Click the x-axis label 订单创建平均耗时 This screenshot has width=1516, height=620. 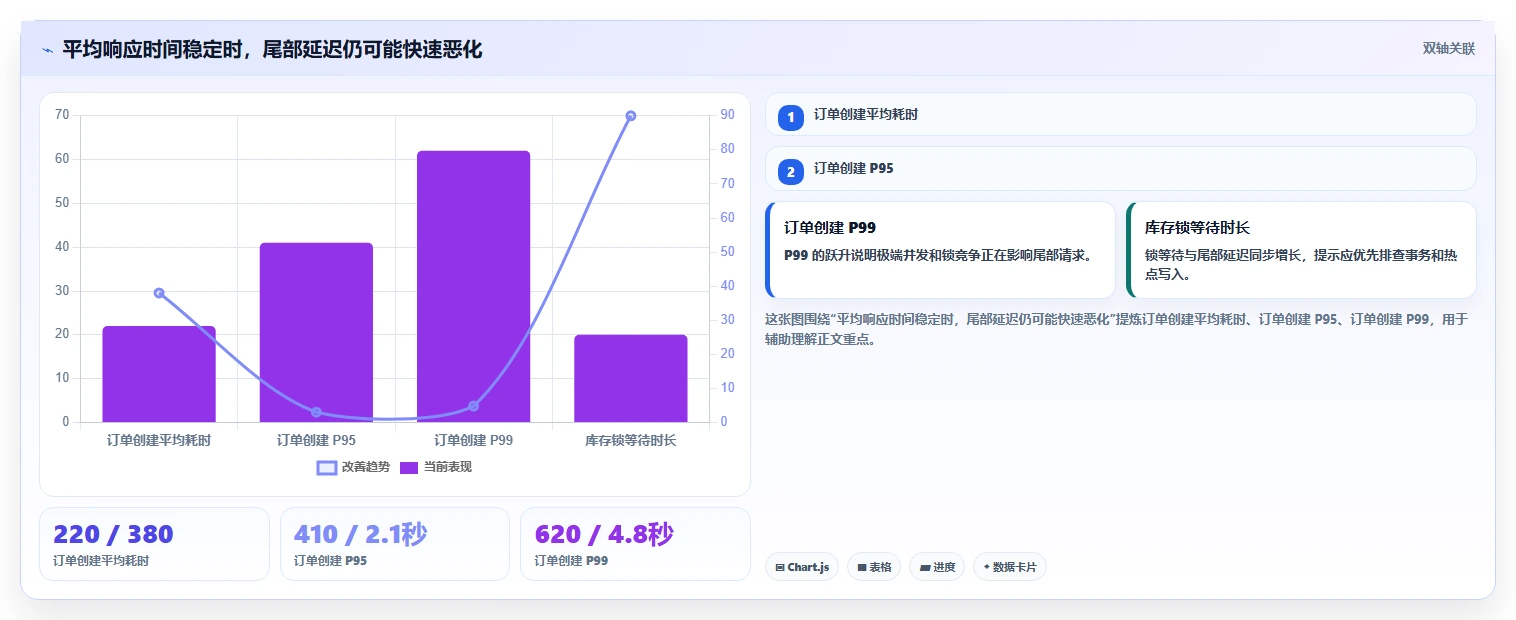159,440
